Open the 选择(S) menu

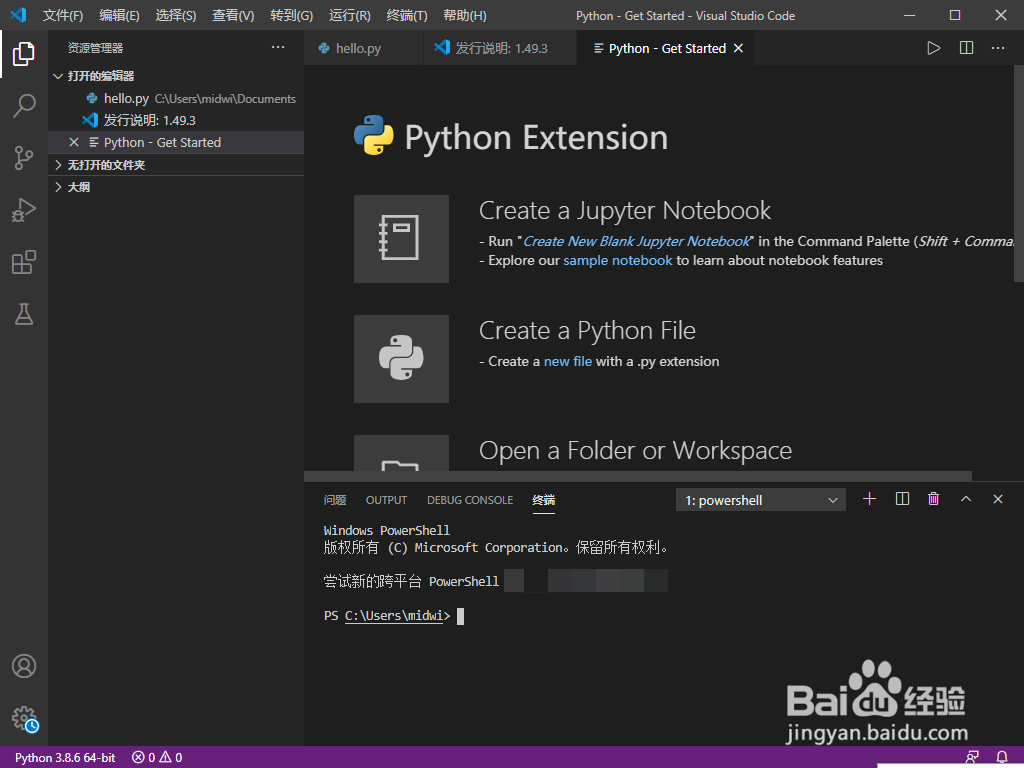pos(176,15)
